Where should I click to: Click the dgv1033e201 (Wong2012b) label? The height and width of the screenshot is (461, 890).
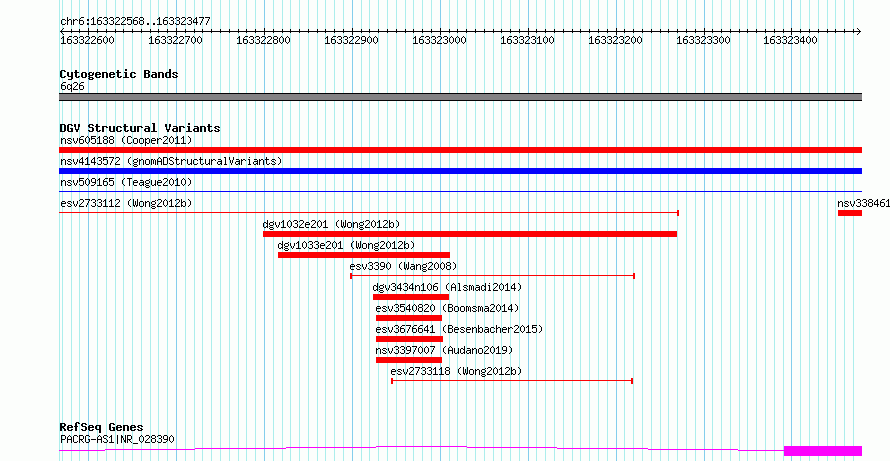click(x=346, y=245)
